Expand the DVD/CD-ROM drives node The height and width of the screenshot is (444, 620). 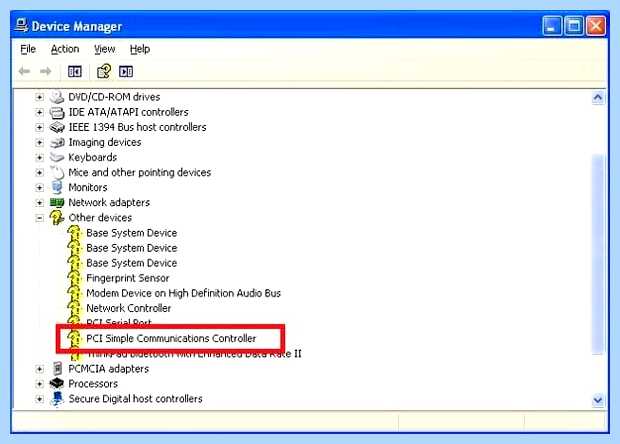tap(39, 97)
